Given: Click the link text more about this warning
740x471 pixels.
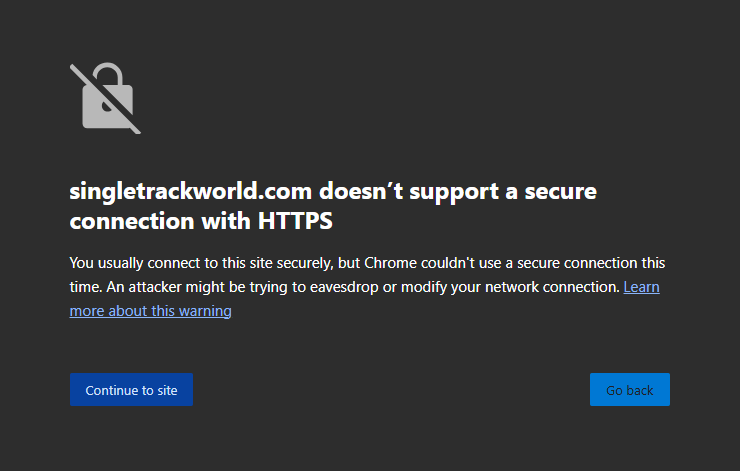Looking at the screenshot, I should click(x=150, y=311).
